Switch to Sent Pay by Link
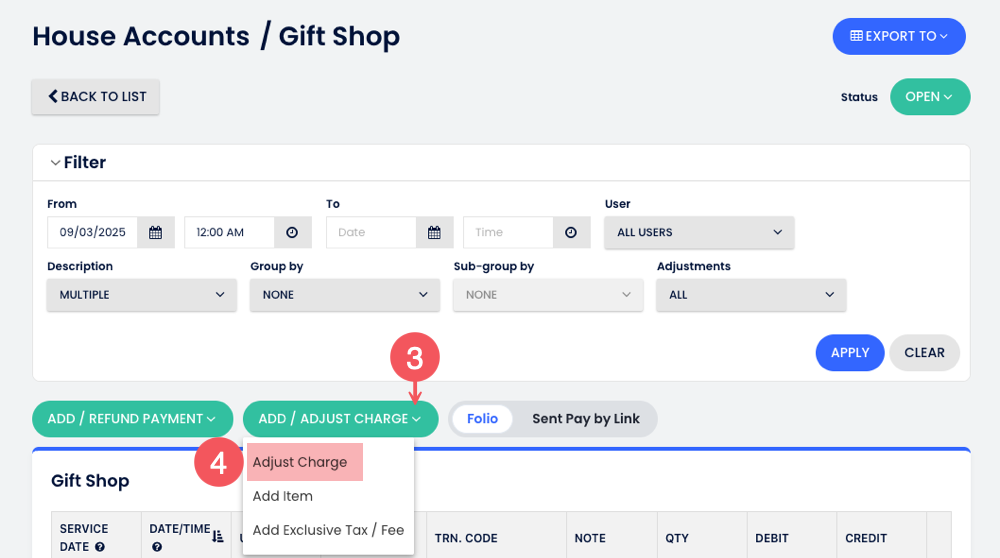1000x558 pixels. click(585, 419)
